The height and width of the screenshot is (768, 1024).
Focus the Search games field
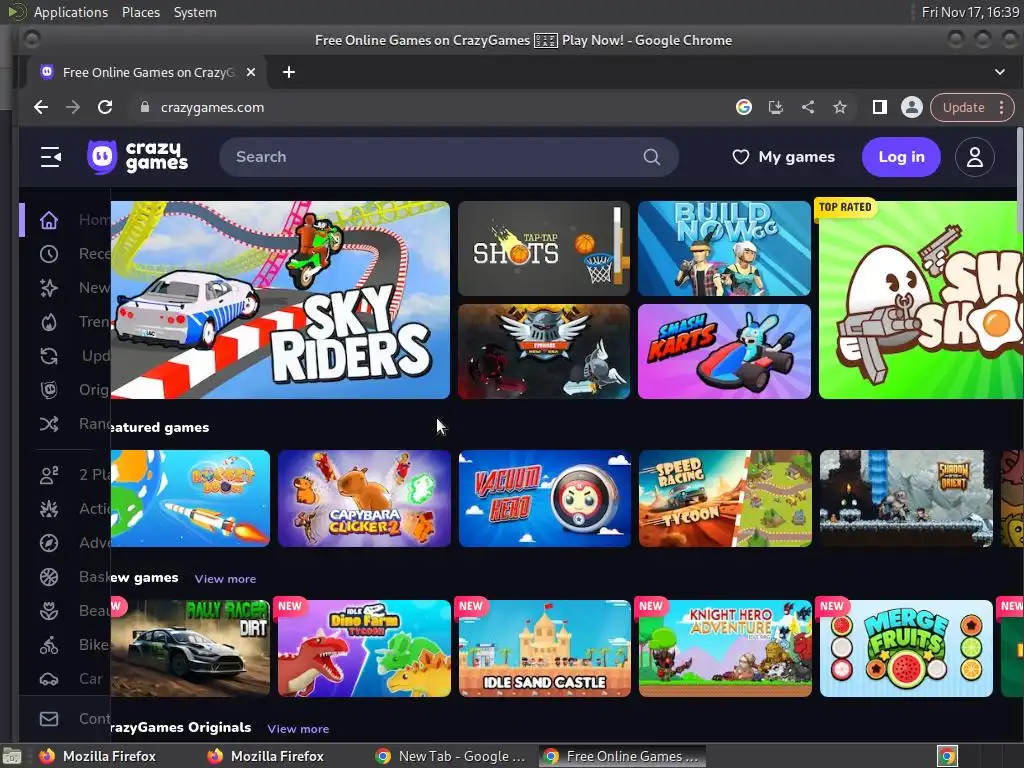[449, 157]
